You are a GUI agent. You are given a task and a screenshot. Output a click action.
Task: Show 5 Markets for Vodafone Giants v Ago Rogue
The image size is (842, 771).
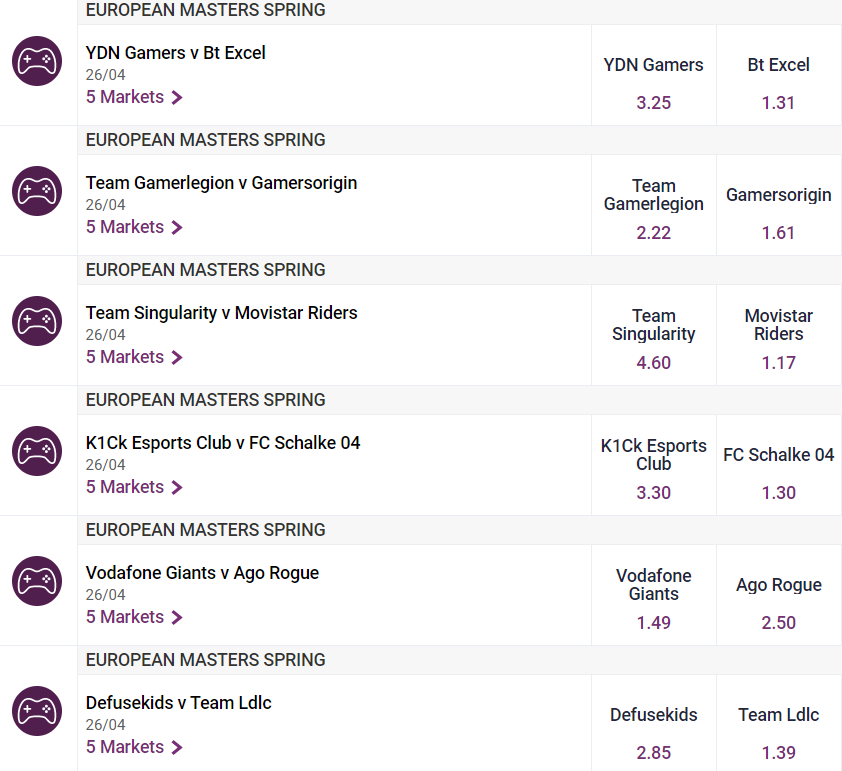pos(134,617)
